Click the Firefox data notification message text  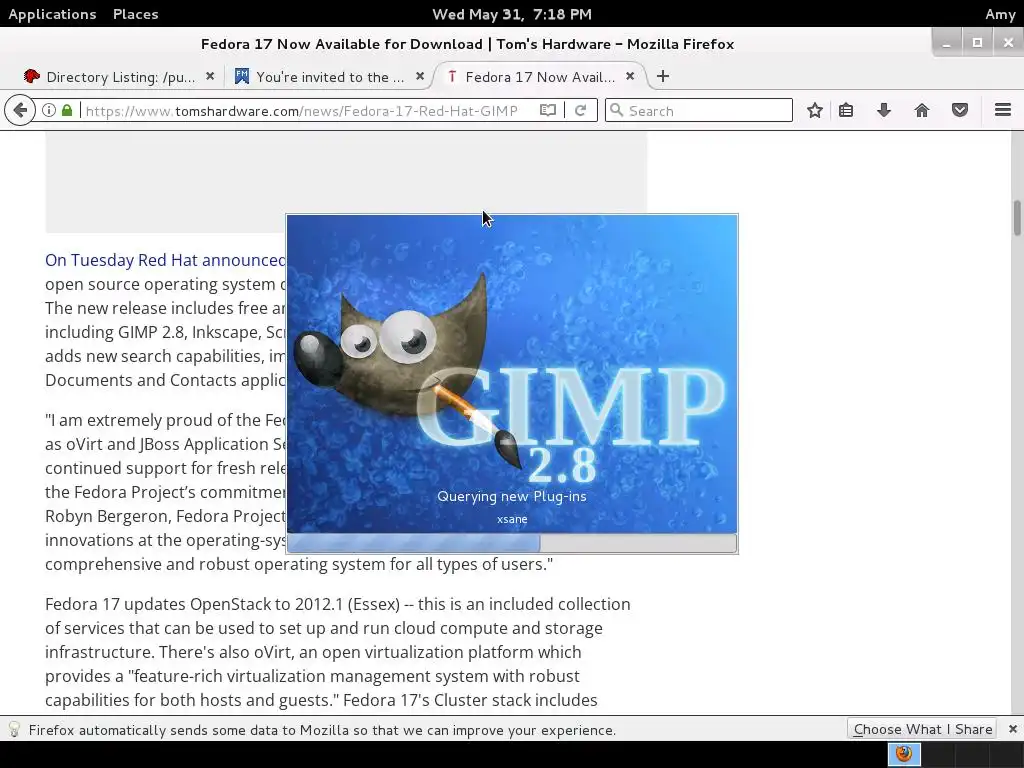point(323,729)
